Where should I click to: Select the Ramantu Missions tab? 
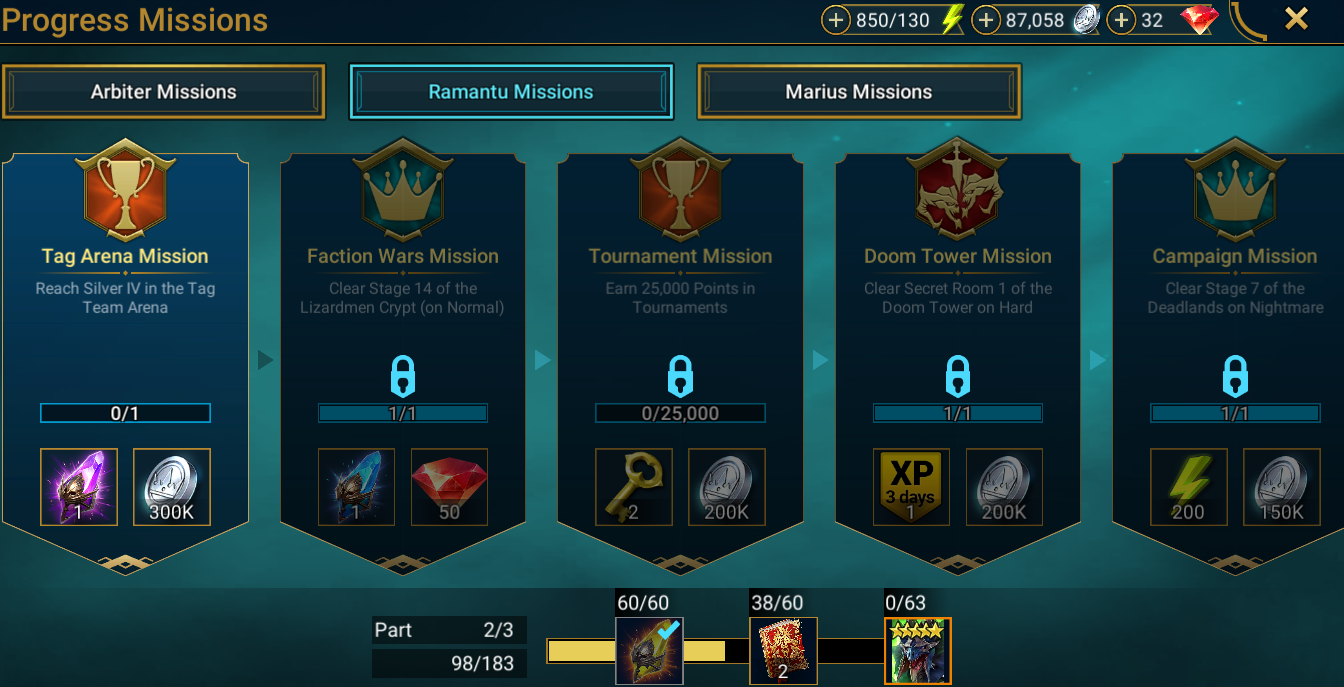(511, 92)
